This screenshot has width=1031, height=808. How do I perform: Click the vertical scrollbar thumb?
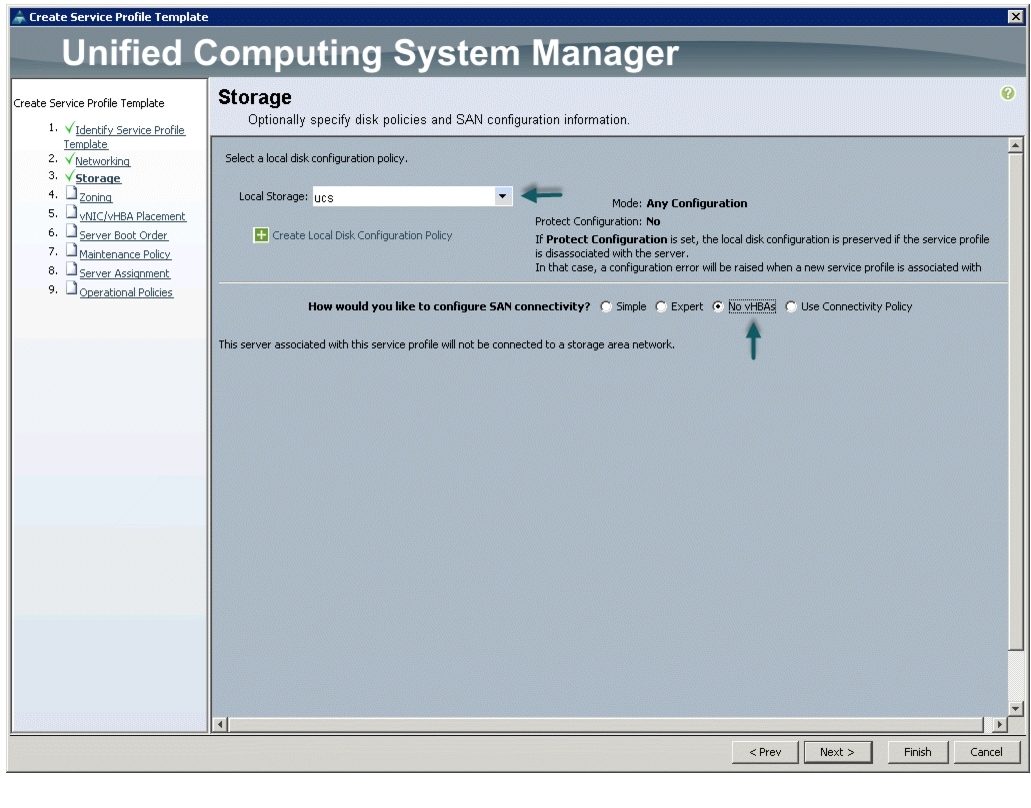tap(1015, 401)
